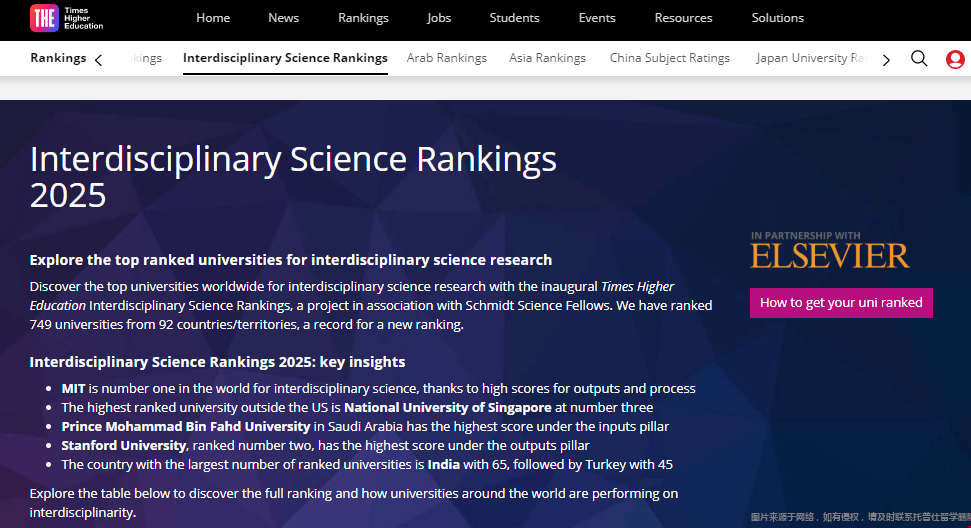Click the Times Higher Education logo
971x528 pixels.
[67, 18]
